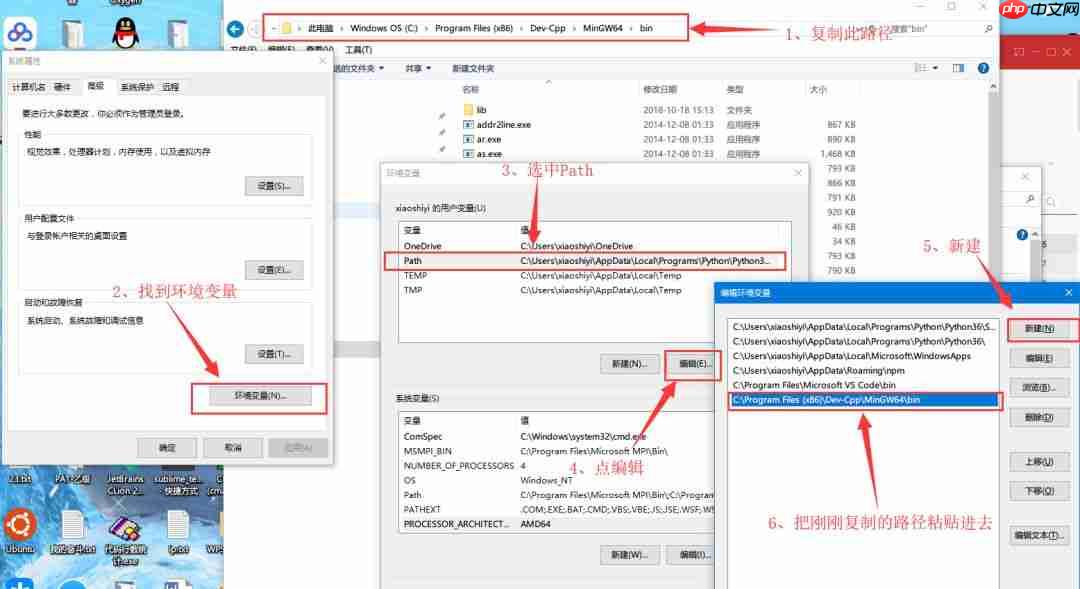Viewport: 1080px width, 589px height.
Task: Click the folder icon in address bar
Action: point(287,28)
